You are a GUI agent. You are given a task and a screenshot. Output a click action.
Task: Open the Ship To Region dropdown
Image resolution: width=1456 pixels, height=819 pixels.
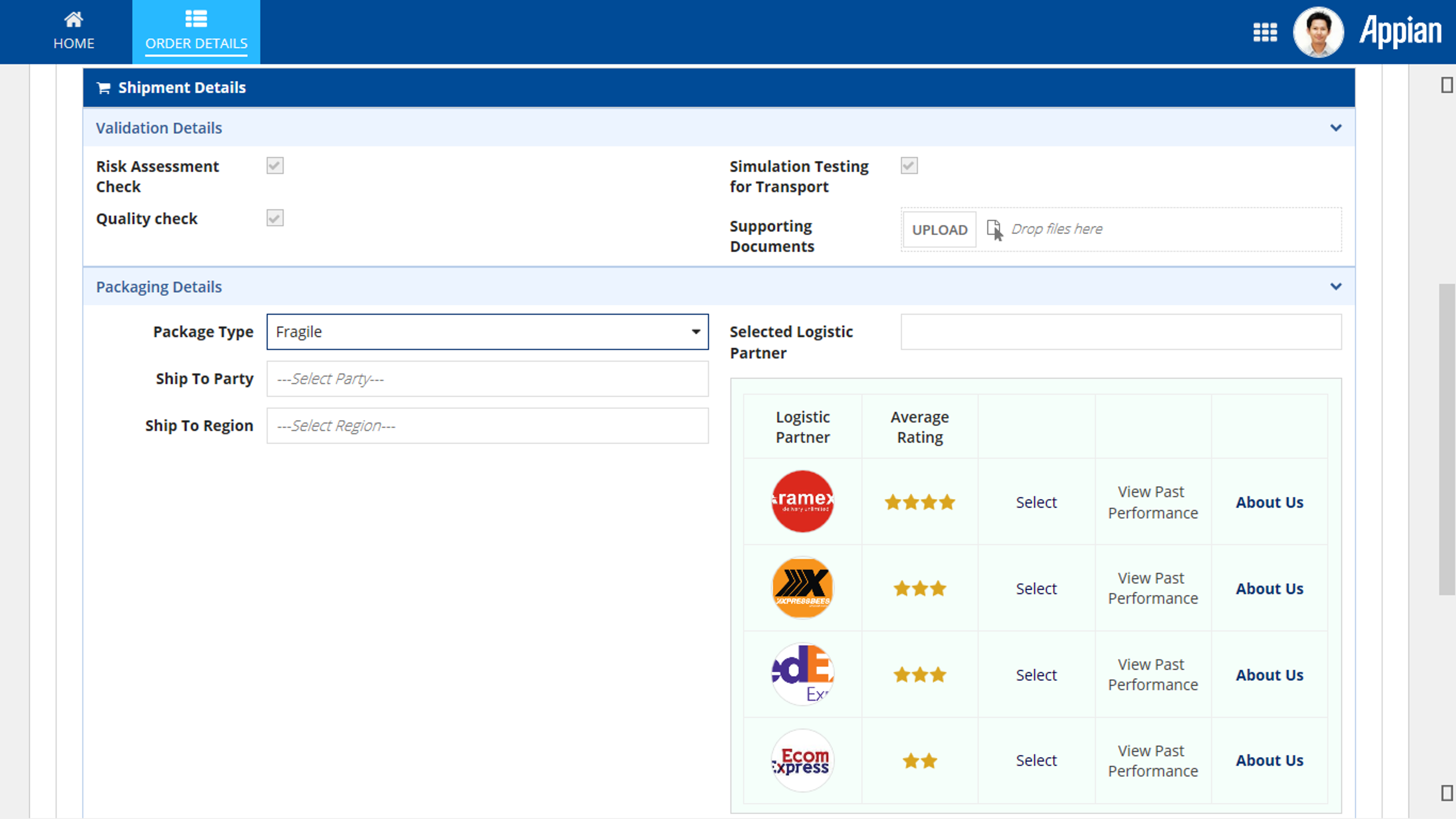click(487, 426)
